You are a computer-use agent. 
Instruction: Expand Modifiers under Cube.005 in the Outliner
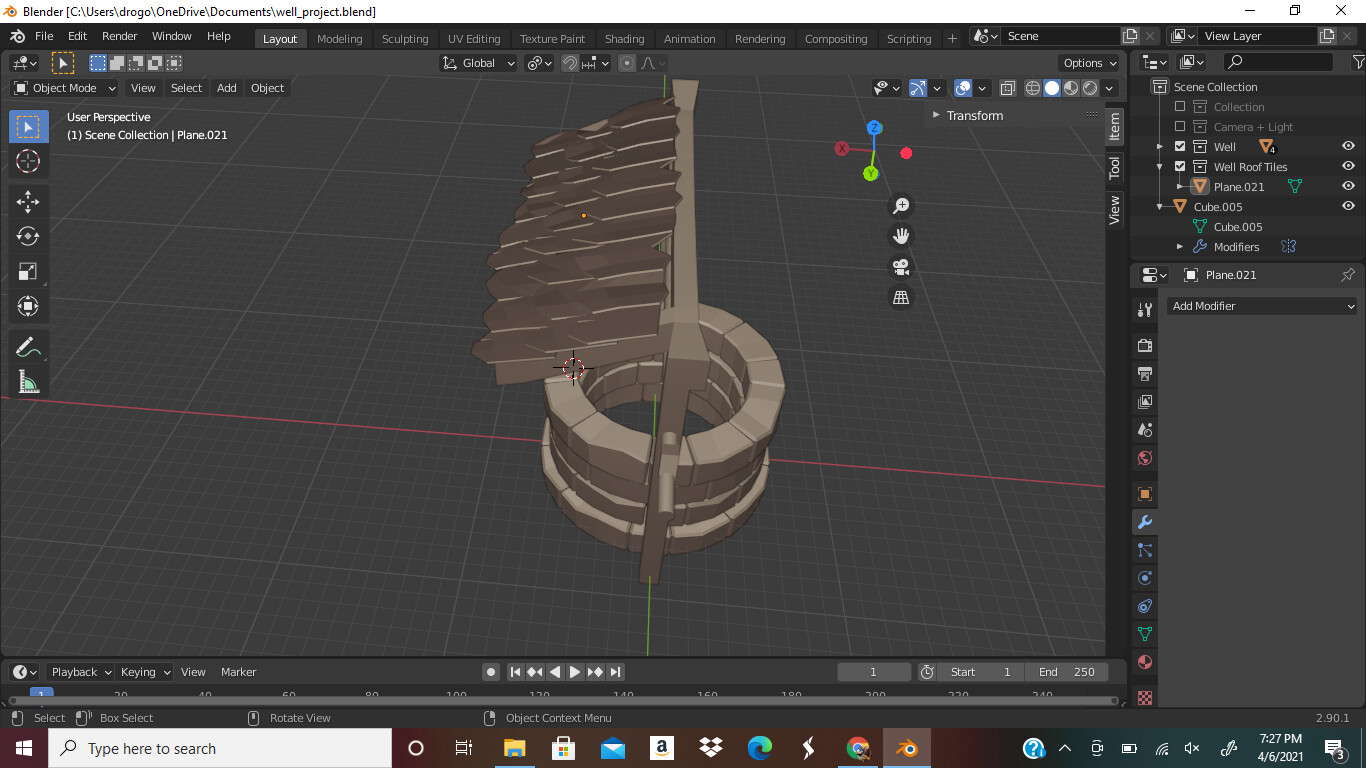pos(1180,246)
